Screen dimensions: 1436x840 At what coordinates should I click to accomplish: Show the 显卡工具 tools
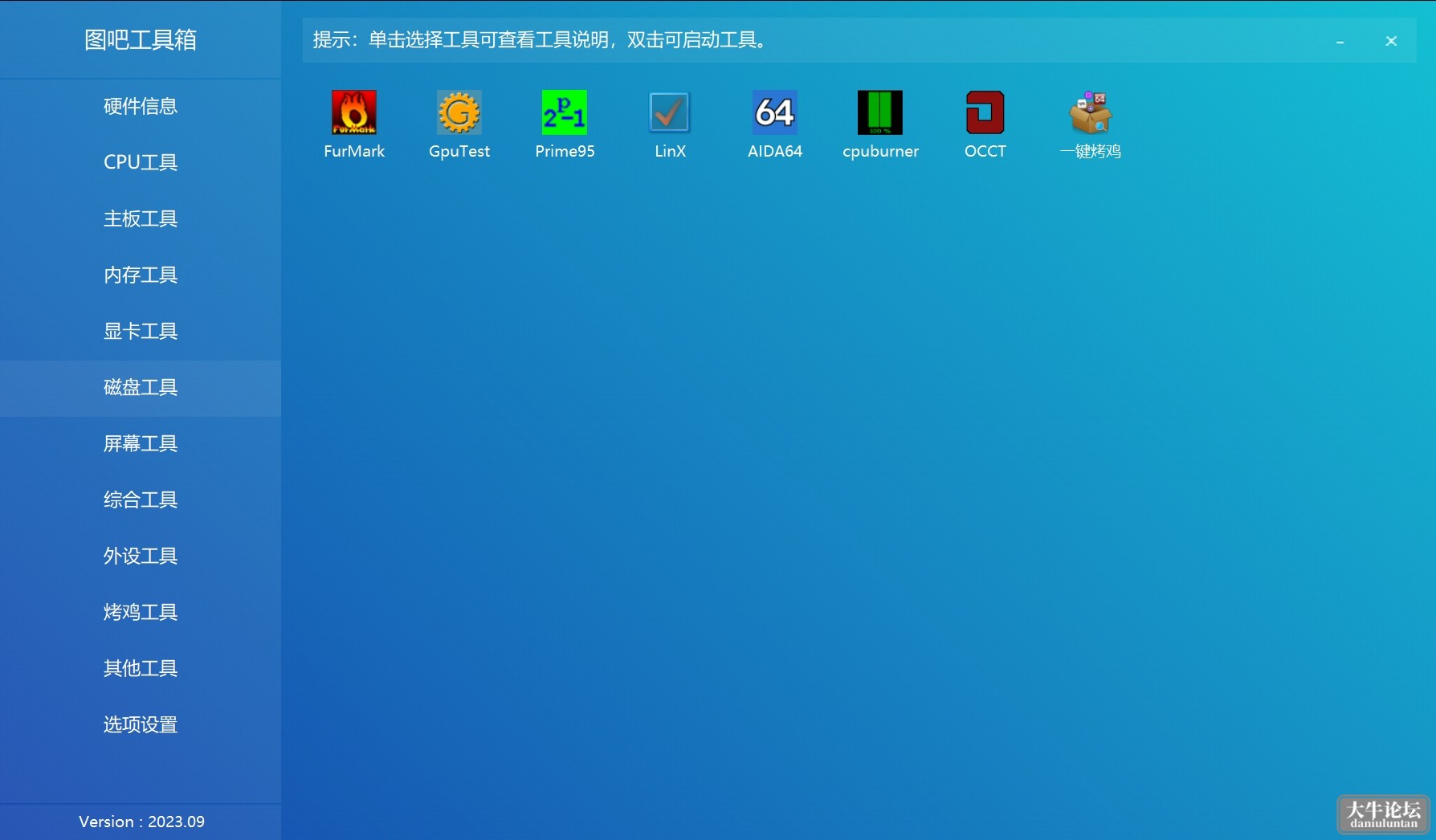[x=141, y=331]
